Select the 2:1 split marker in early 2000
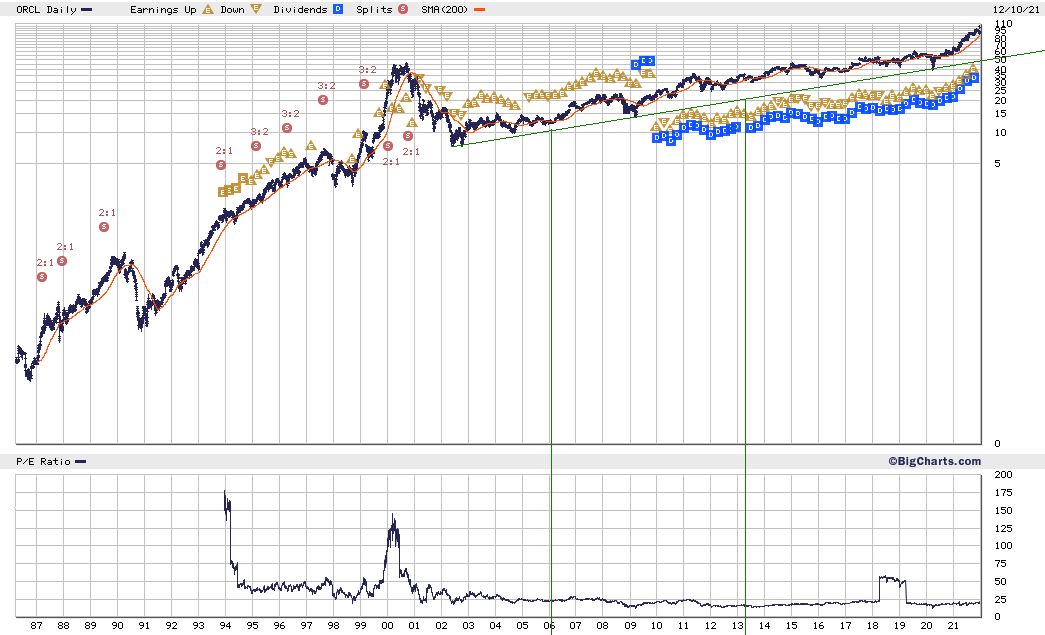 tap(388, 145)
